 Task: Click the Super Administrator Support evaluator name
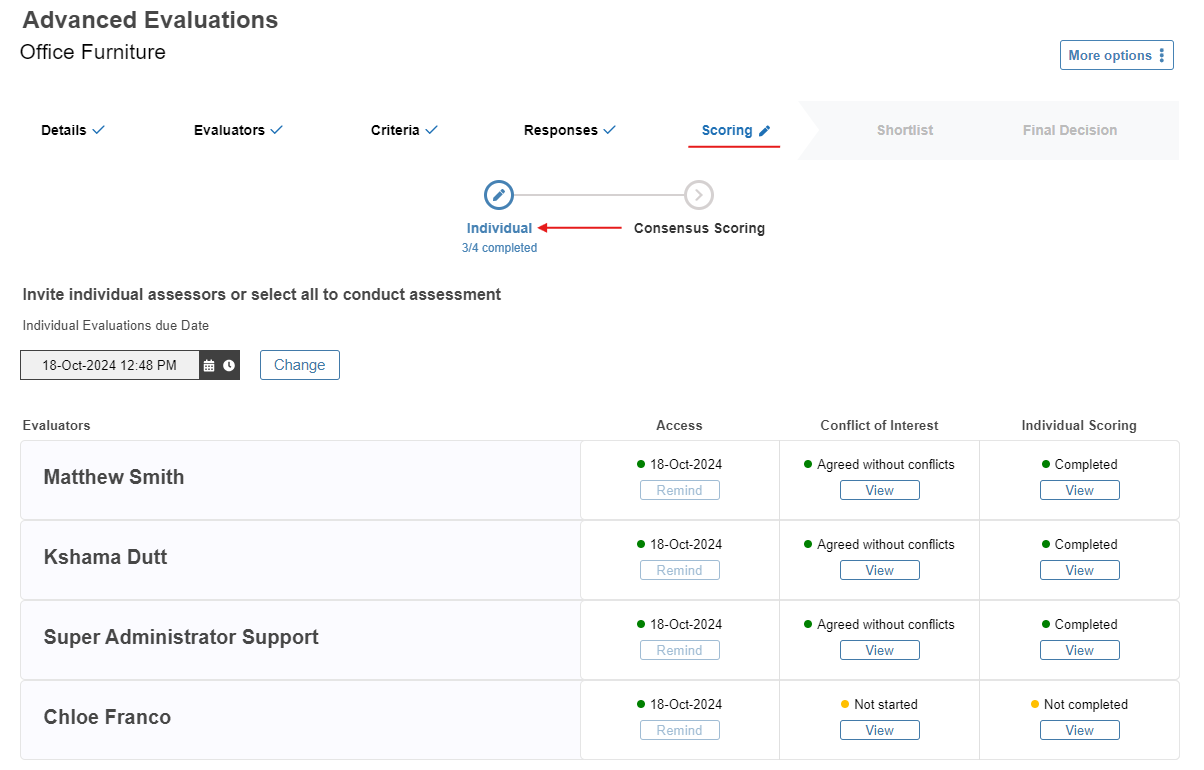click(181, 637)
